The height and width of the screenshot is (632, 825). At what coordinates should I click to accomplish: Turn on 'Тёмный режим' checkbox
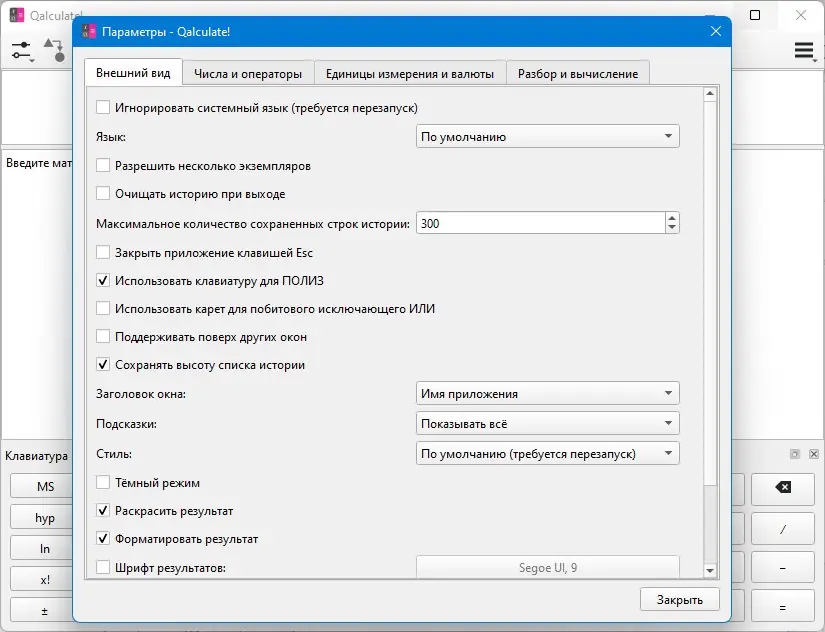pyautogui.click(x=103, y=483)
